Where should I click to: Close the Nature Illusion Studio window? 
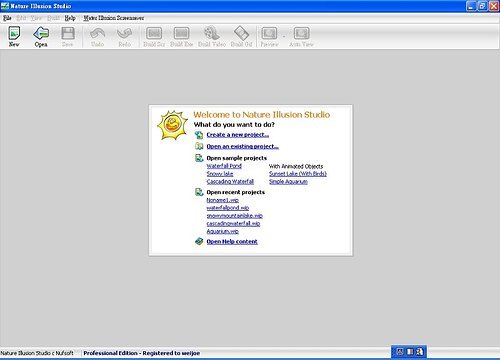point(494,6)
